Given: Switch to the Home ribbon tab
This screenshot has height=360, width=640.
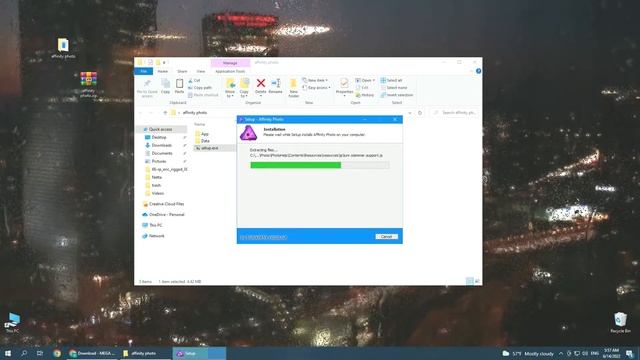Looking at the screenshot, I should coord(162,71).
